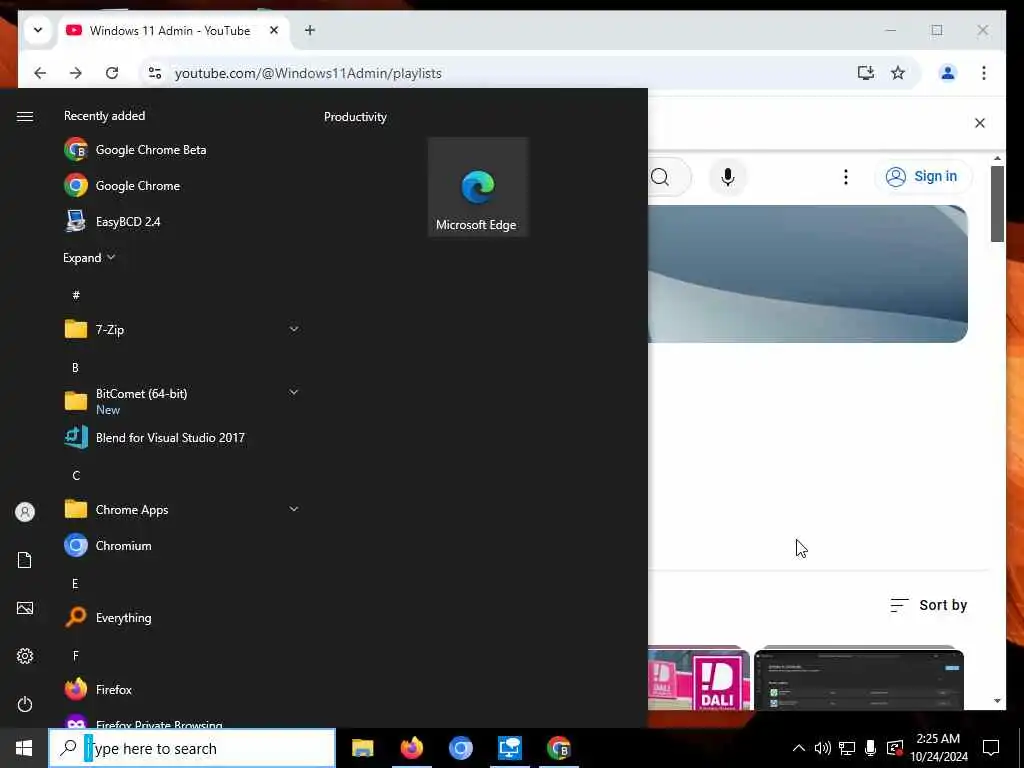Screen dimensions: 1024x768
Task: Open the network icon in the tray
Action: tap(847, 748)
